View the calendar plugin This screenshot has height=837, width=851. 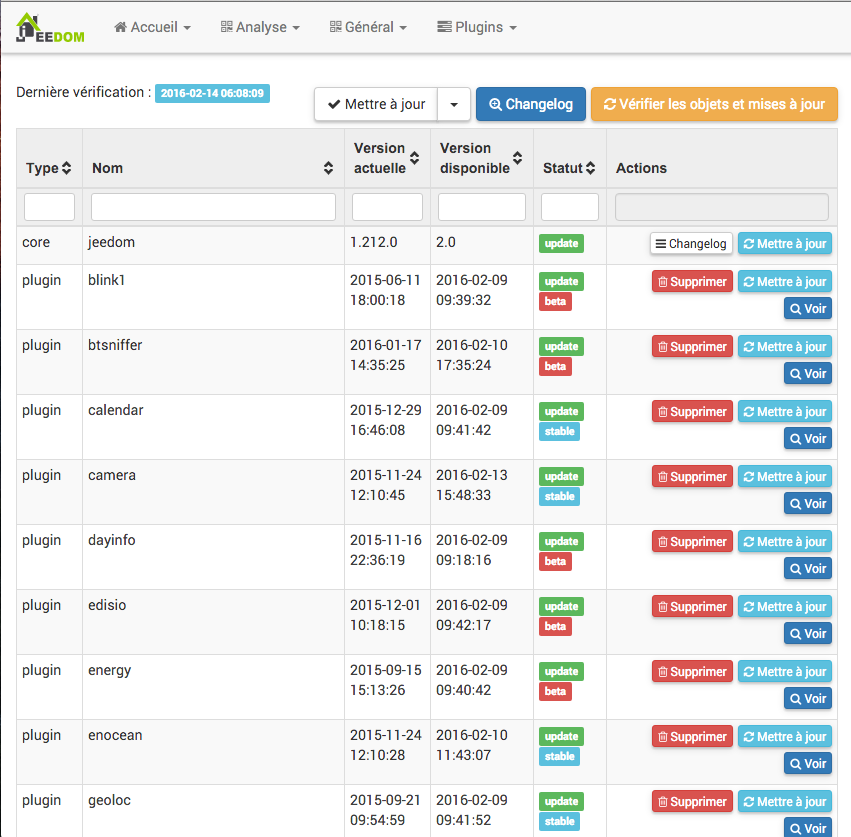click(808, 439)
